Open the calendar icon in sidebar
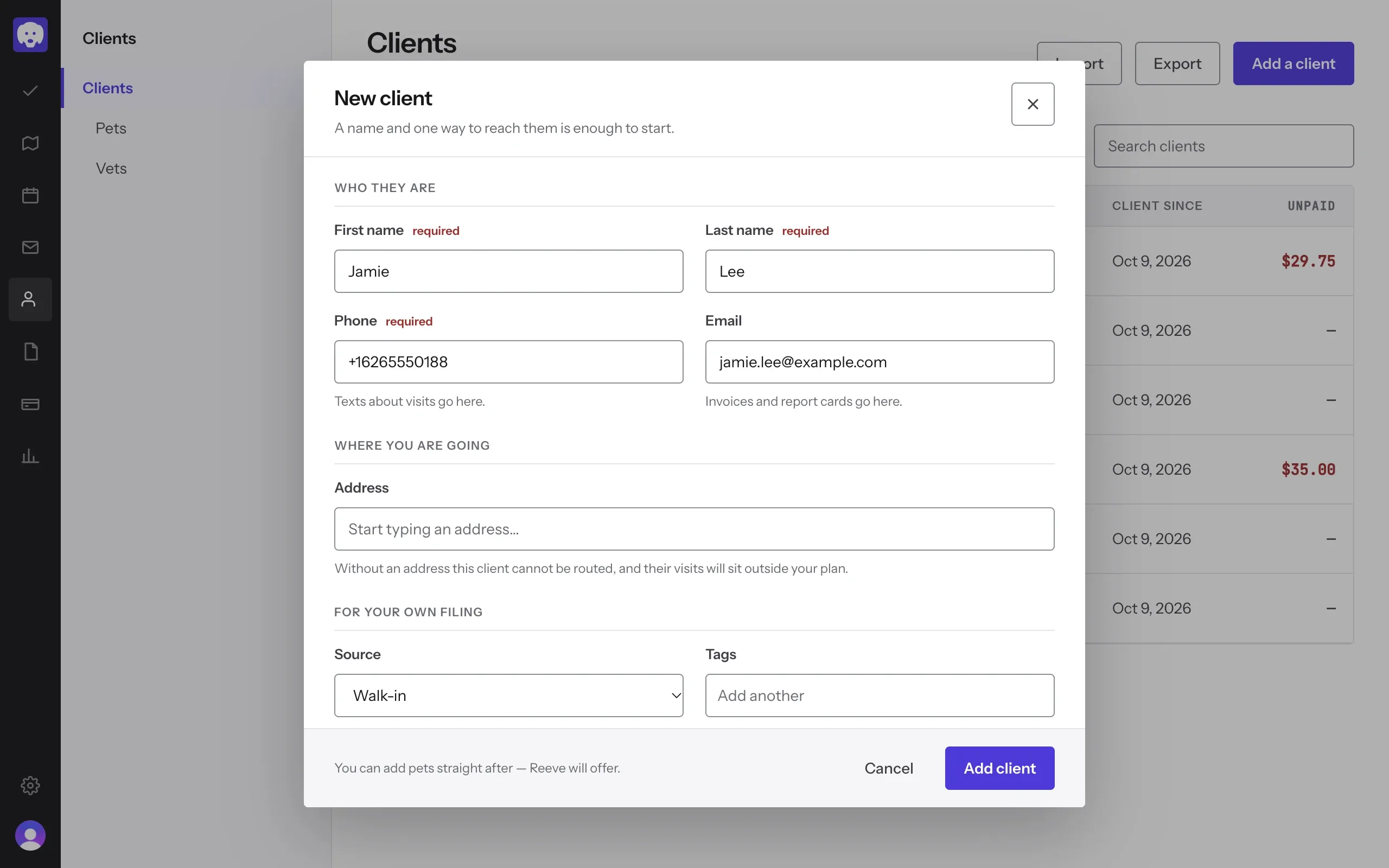 (x=30, y=195)
